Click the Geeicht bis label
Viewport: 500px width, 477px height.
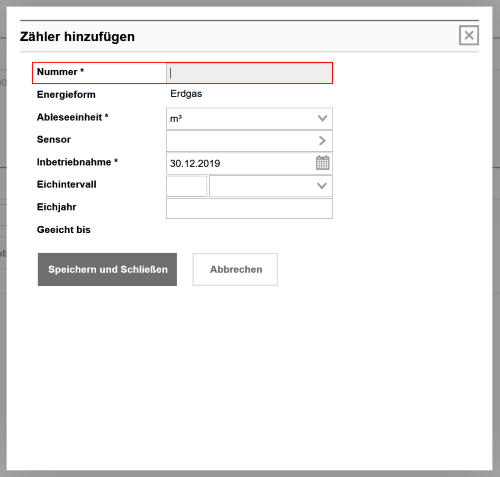64,230
